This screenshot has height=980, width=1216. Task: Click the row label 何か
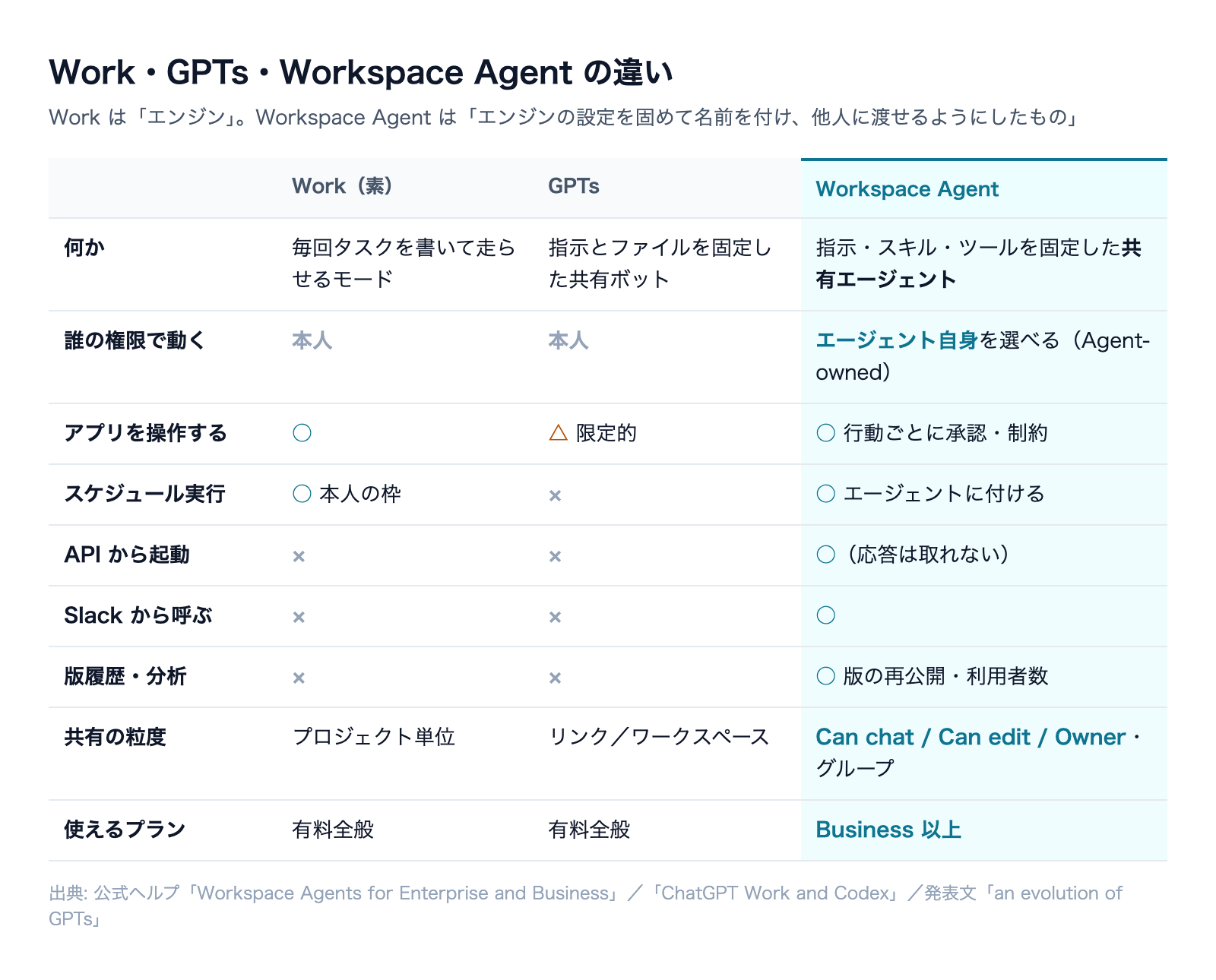pos(84,248)
